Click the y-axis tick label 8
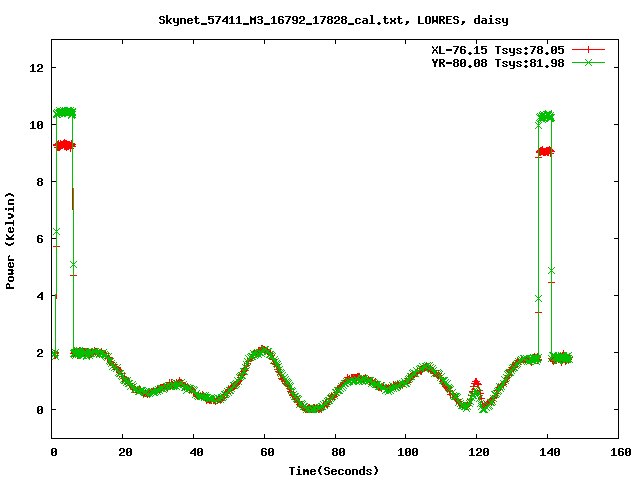 [x=40, y=182]
